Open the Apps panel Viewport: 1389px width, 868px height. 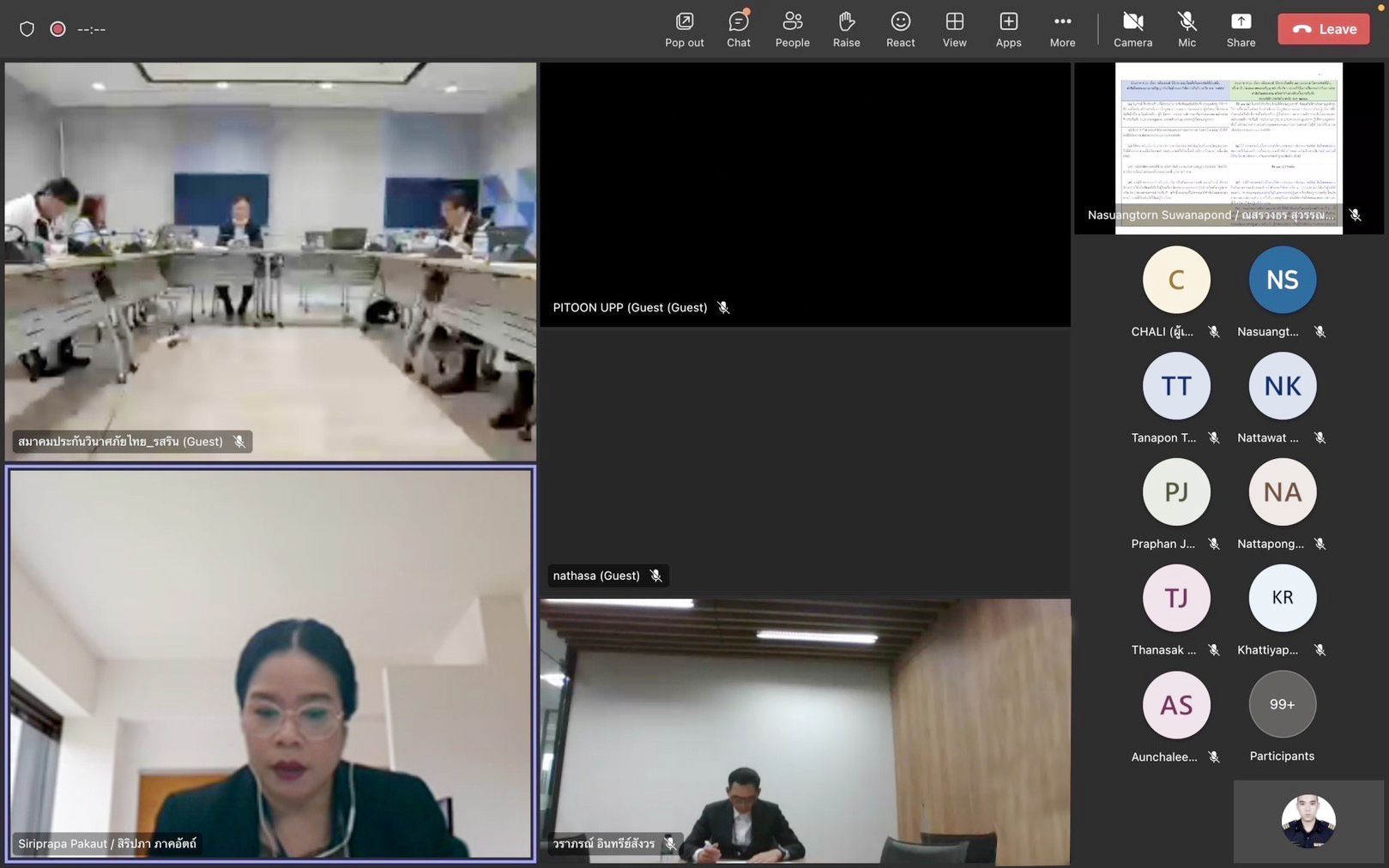tap(1008, 29)
